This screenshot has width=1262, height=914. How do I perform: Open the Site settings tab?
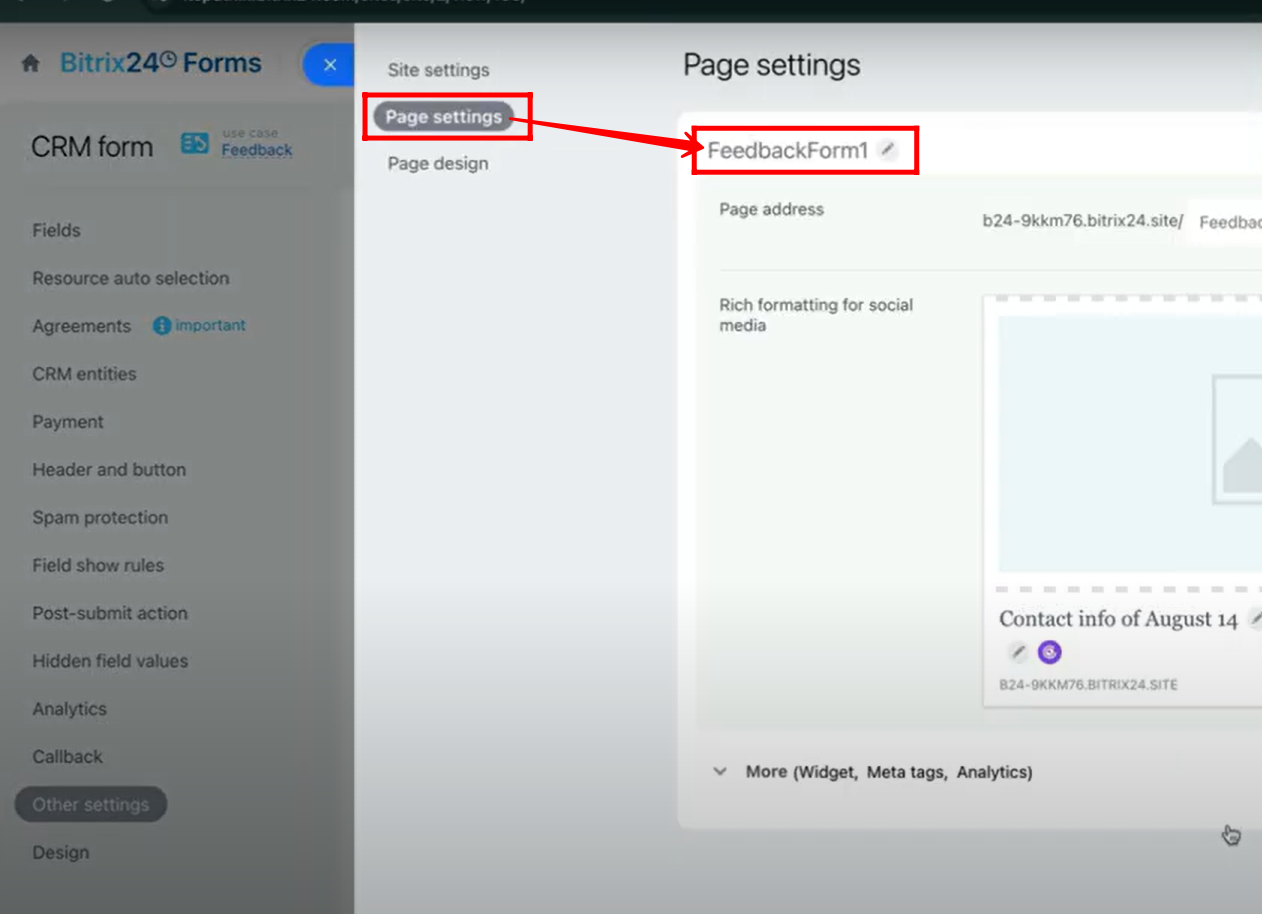[438, 70]
